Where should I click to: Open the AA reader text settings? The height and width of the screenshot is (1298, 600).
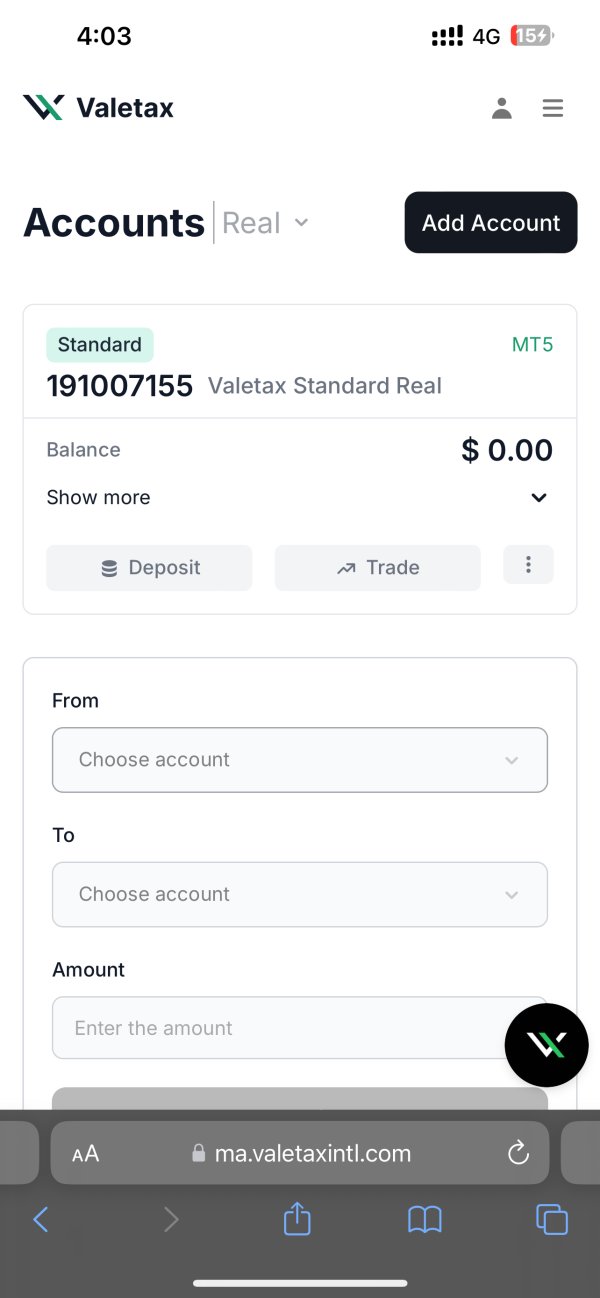tap(86, 1153)
